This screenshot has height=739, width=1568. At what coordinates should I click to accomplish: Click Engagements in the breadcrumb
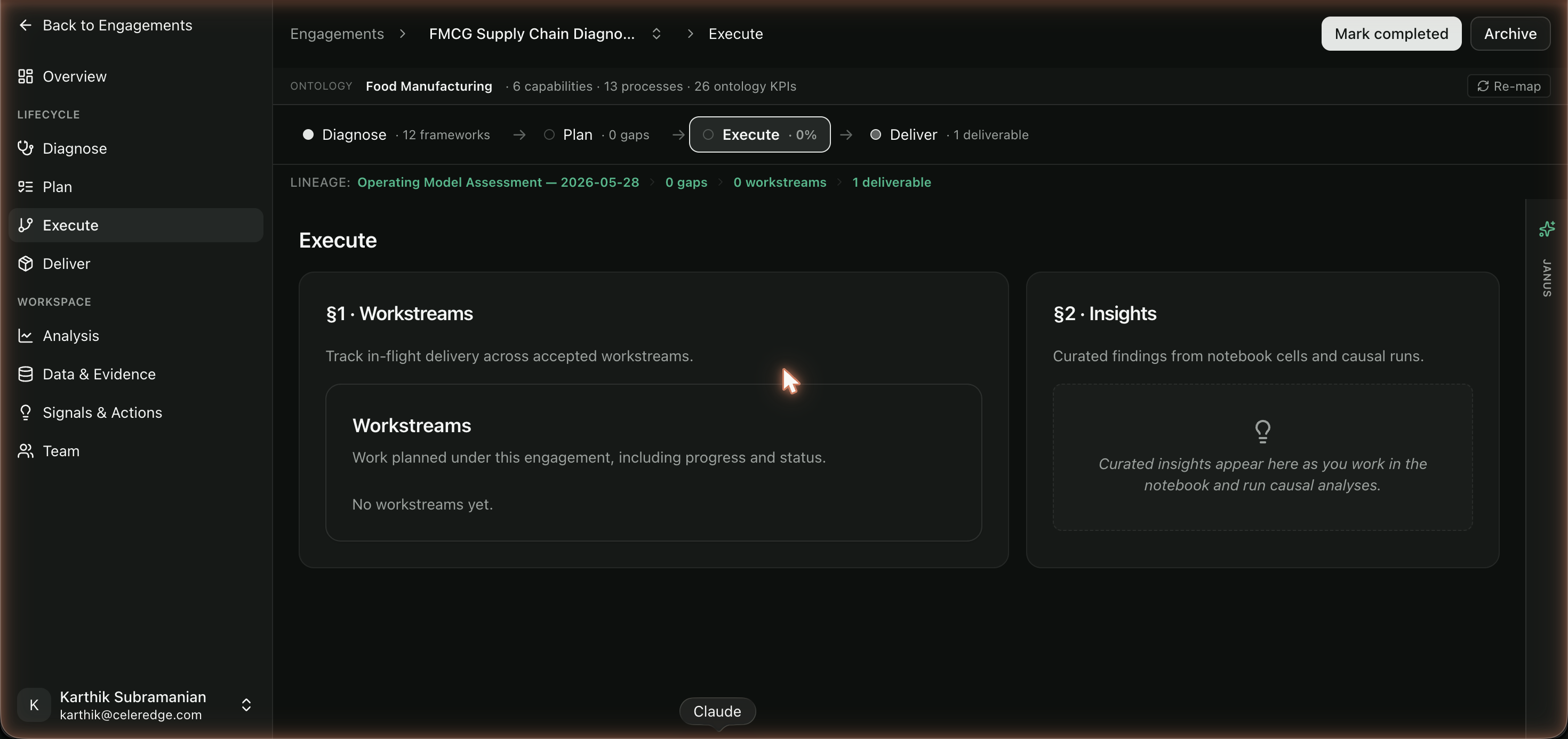[x=337, y=34]
